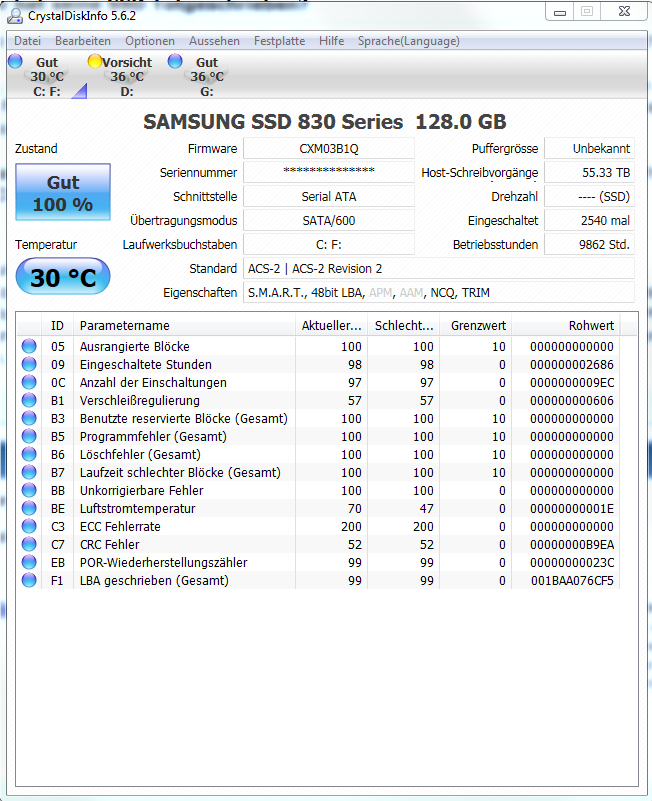
Task: Click the yellow Vorsicht status orb
Action: (x=95, y=61)
